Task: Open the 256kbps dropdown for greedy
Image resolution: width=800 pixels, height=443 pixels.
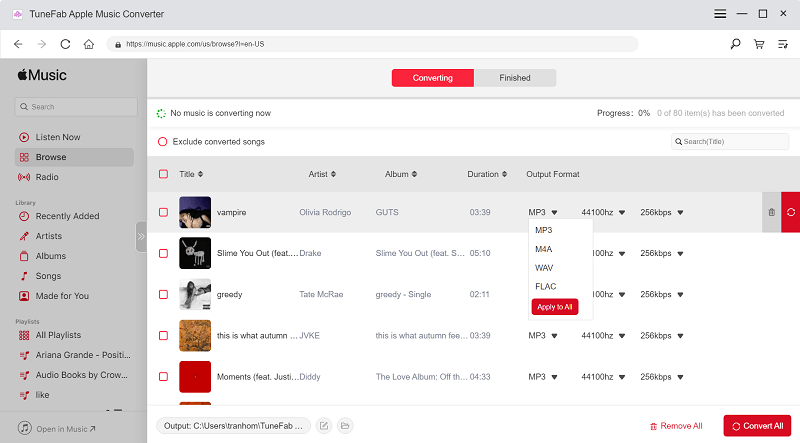Action: (x=661, y=294)
